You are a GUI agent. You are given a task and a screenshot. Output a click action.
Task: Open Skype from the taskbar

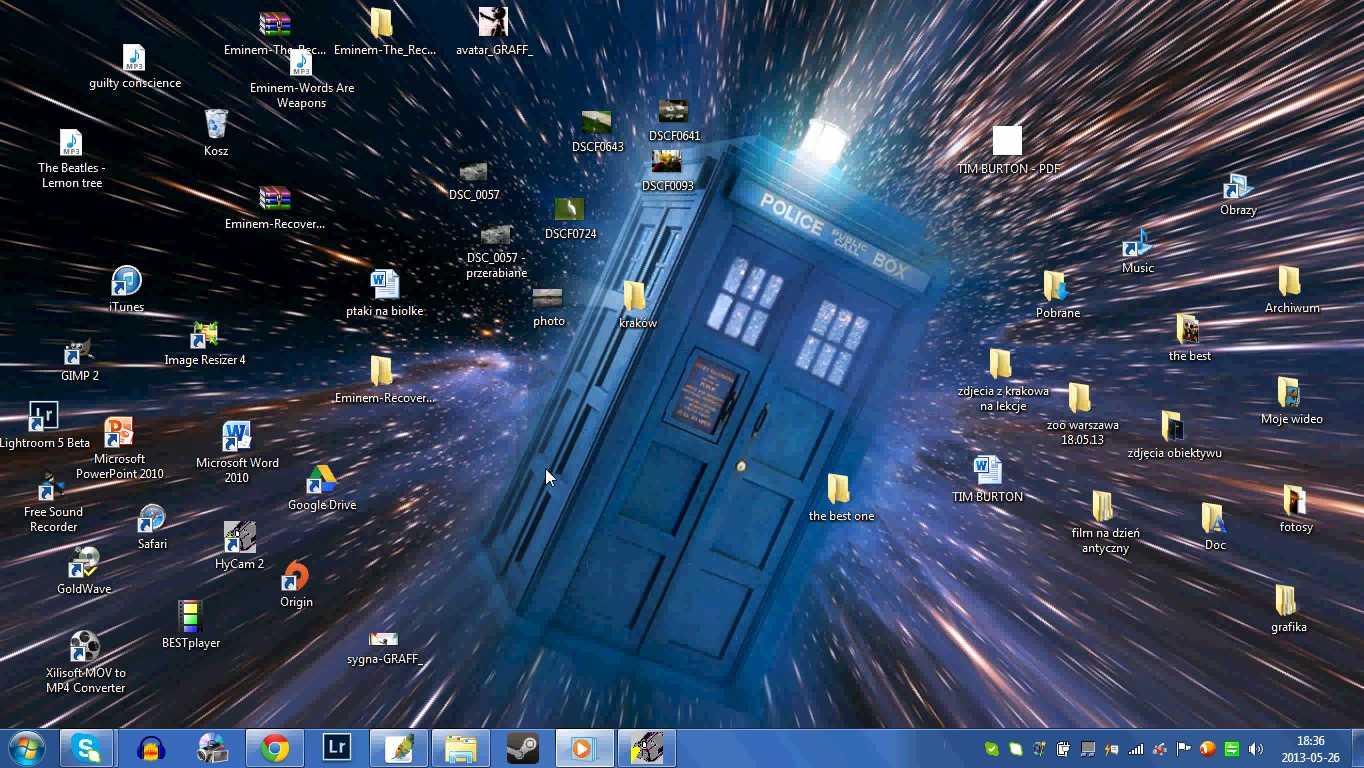86,748
